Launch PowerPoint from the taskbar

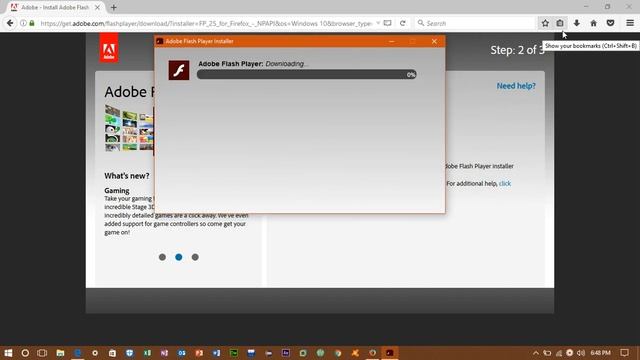199,353
